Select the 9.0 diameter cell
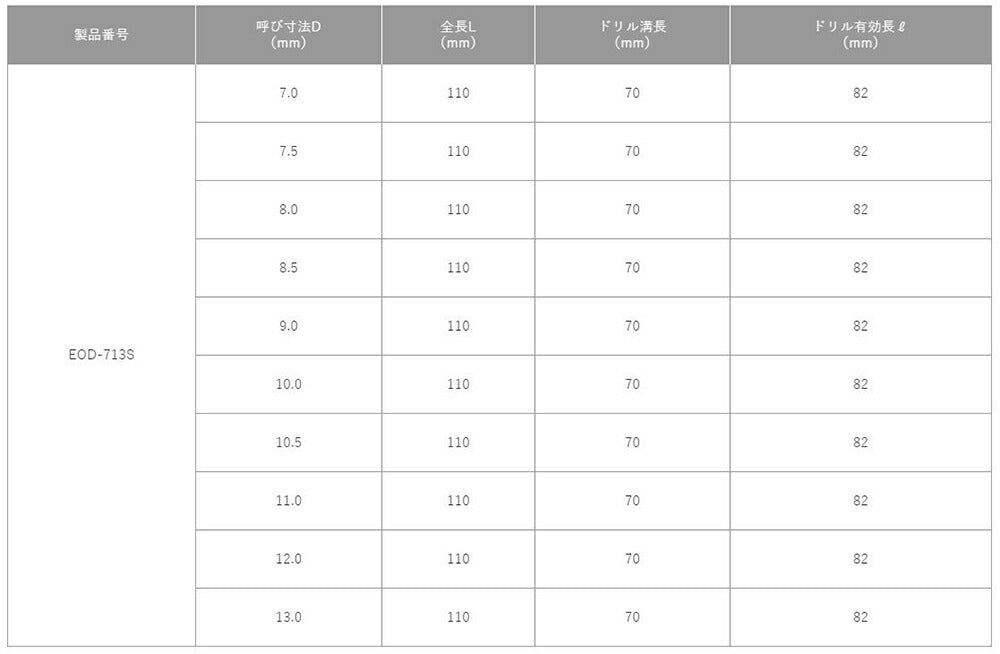This screenshot has height=654, width=1000. tap(288, 325)
